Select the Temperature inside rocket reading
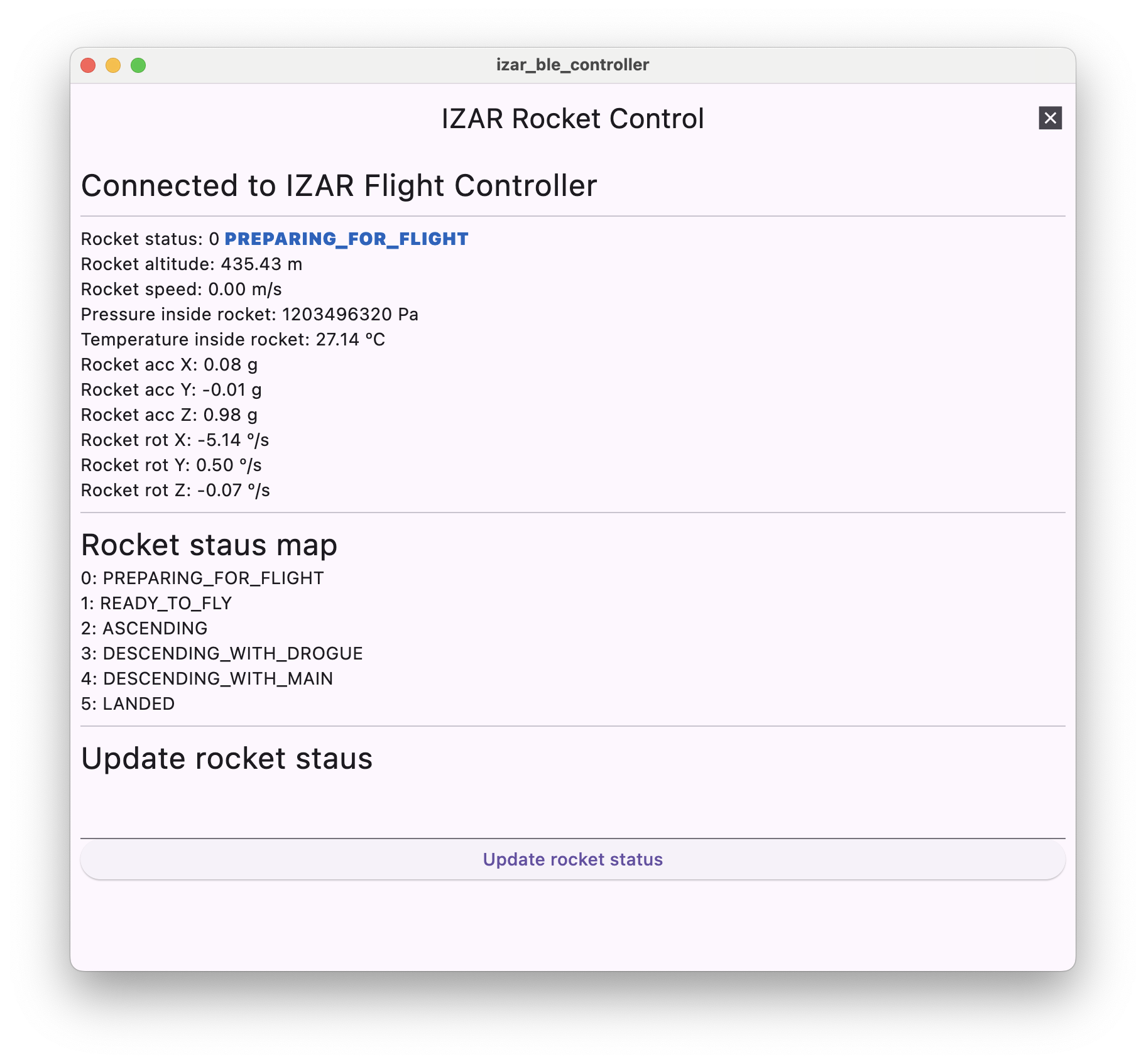 point(233,339)
